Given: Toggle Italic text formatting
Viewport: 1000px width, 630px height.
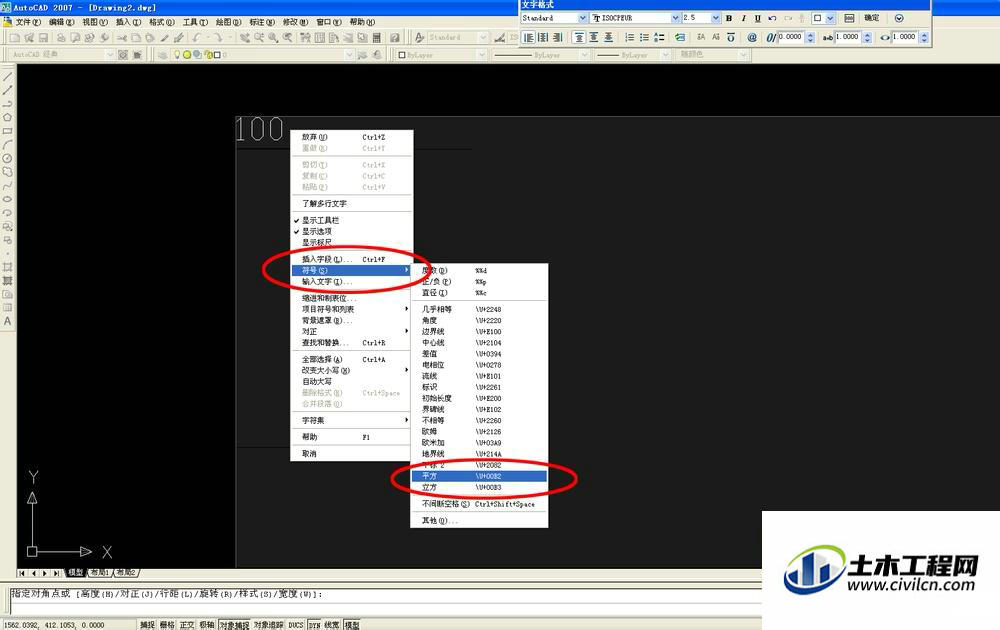Looking at the screenshot, I should pyautogui.click(x=744, y=18).
